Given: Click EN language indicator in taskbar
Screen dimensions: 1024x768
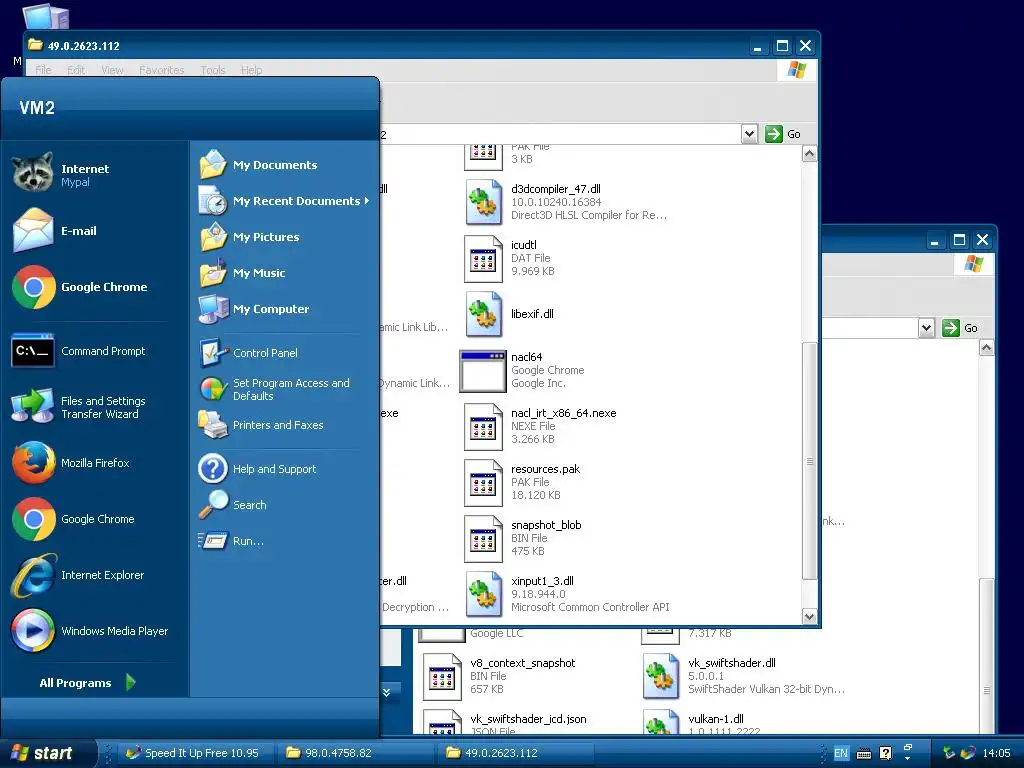Looking at the screenshot, I should (840, 753).
